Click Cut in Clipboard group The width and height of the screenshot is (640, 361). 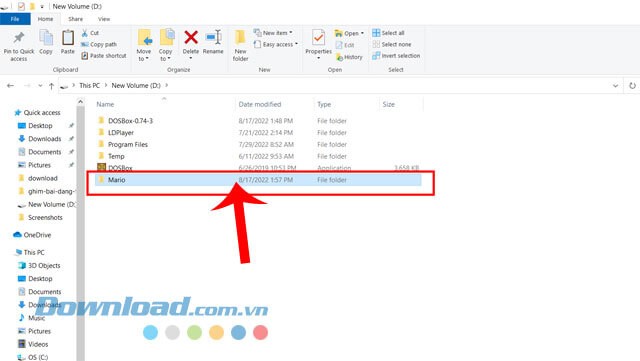[x=90, y=33]
